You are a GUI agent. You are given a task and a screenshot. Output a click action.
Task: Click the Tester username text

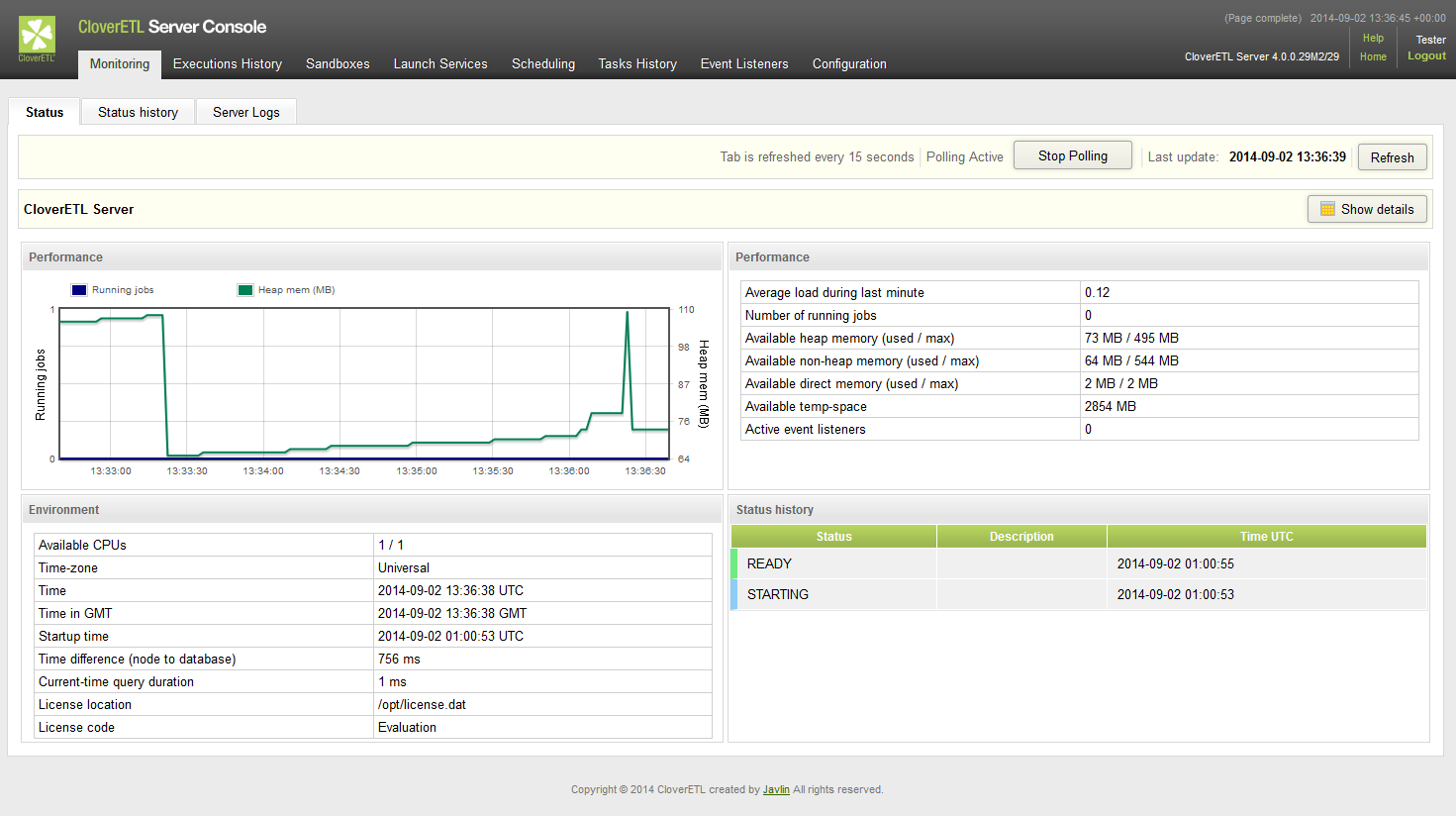[1430, 40]
